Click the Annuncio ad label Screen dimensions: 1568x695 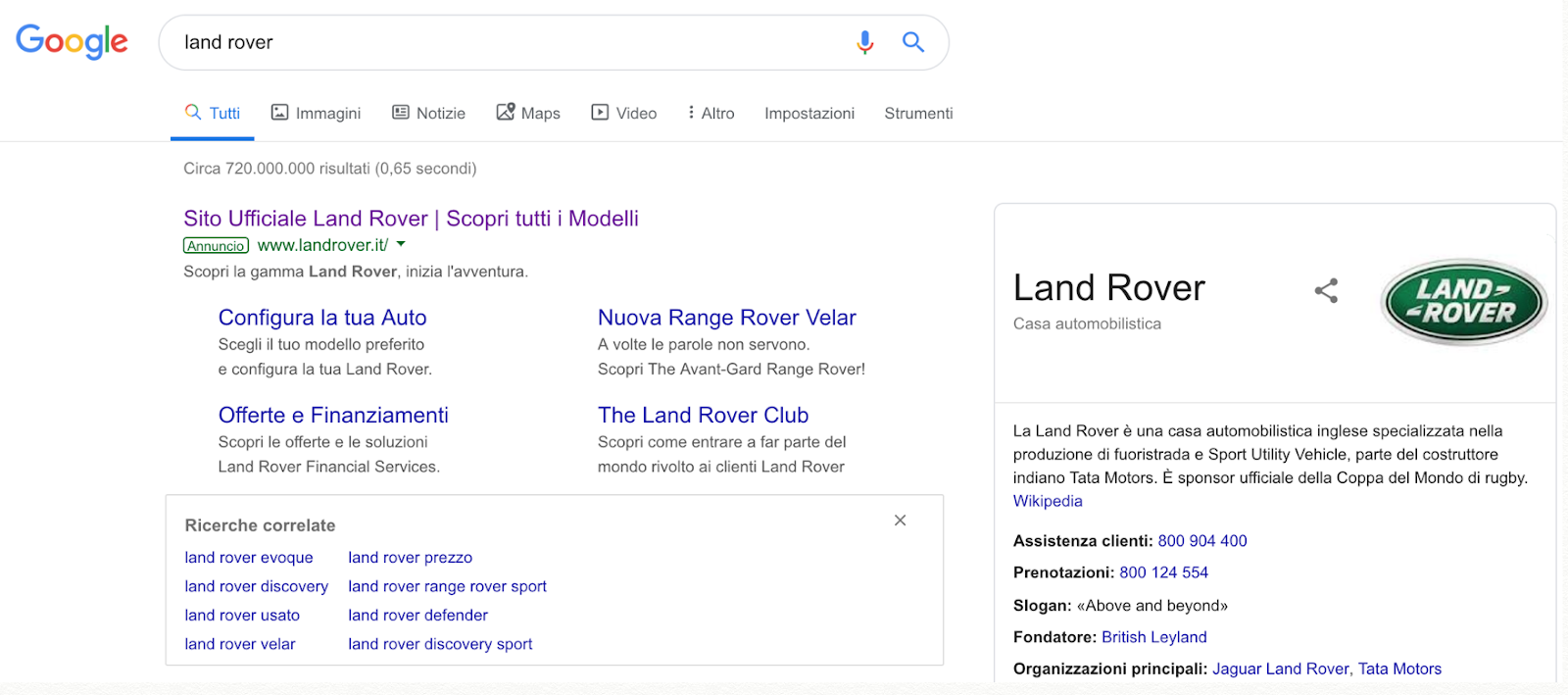tap(216, 246)
